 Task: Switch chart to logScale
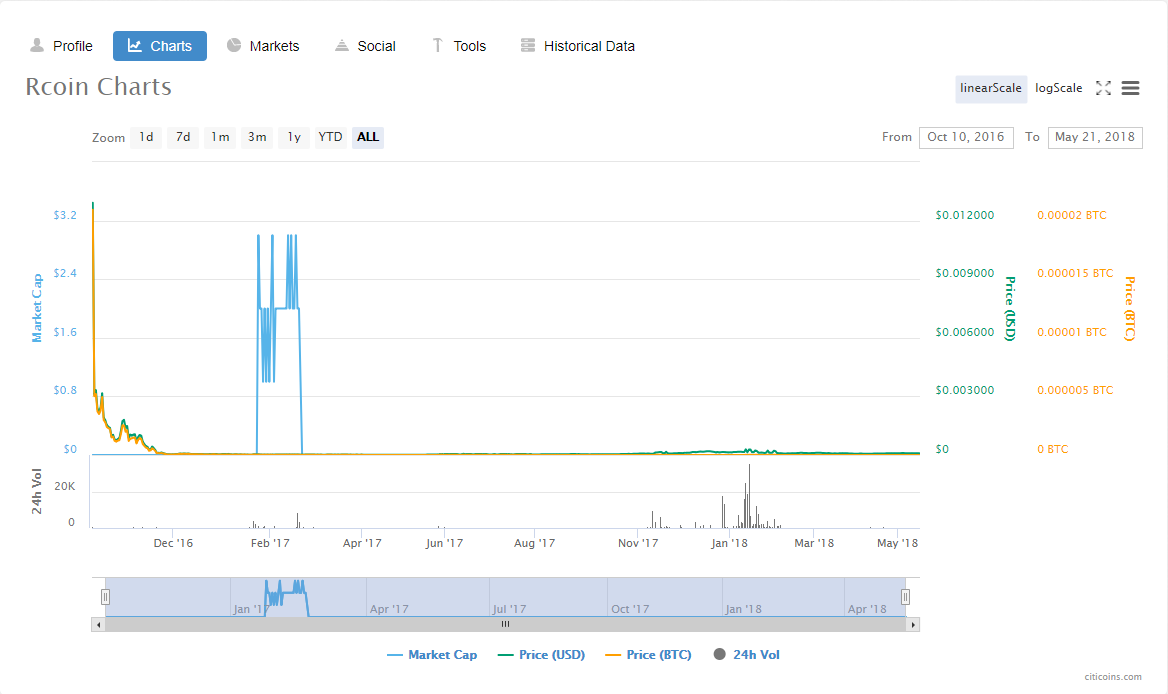[x=1058, y=88]
